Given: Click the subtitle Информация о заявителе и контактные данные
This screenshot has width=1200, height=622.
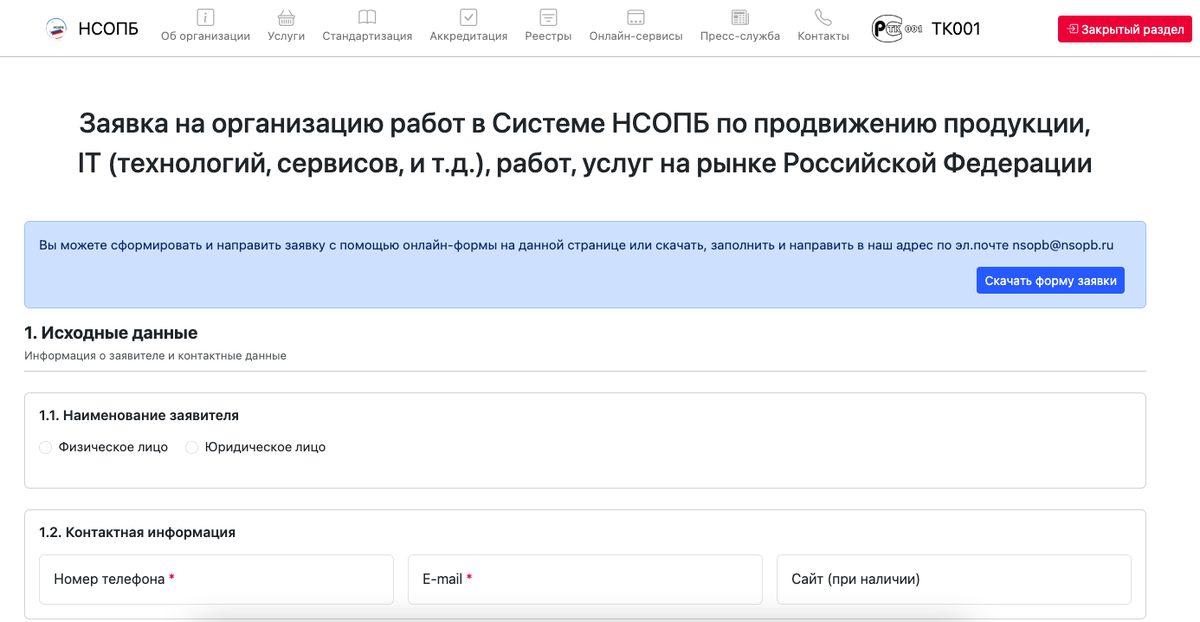Looking at the screenshot, I should pos(155,356).
